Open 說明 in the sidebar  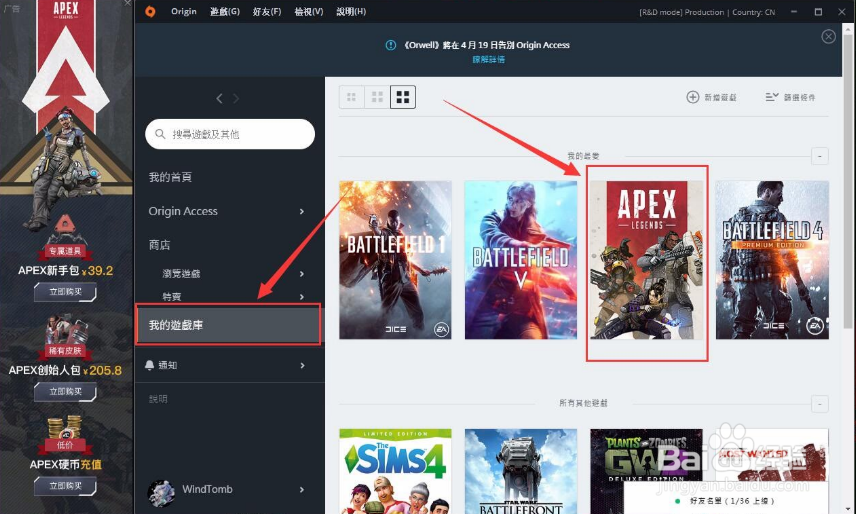(158, 399)
